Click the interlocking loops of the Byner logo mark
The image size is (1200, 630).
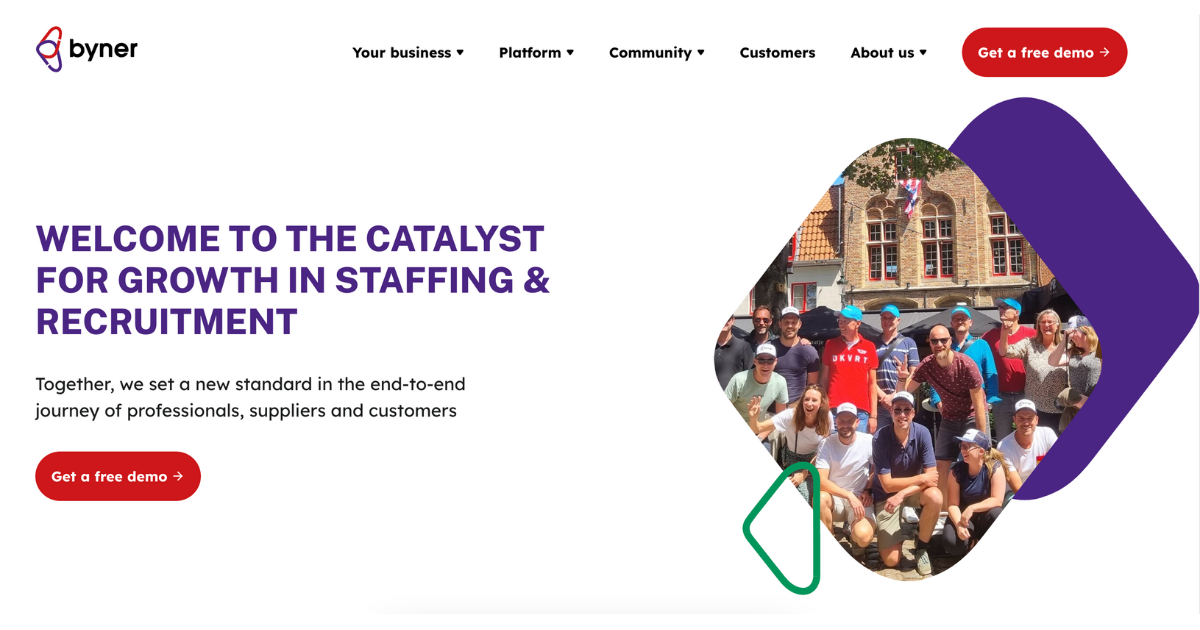click(49, 48)
